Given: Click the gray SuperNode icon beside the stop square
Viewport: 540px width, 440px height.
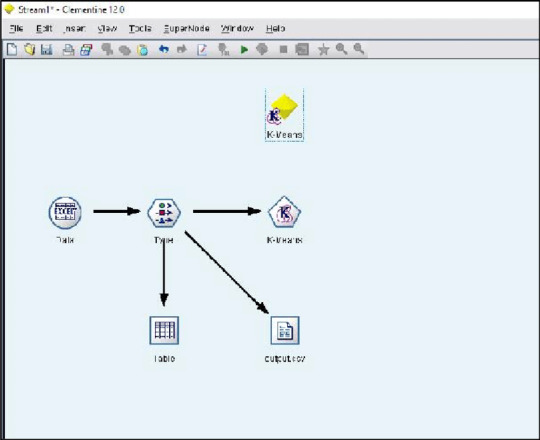Looking at the screenshot, I should click(x=302, y=50).
